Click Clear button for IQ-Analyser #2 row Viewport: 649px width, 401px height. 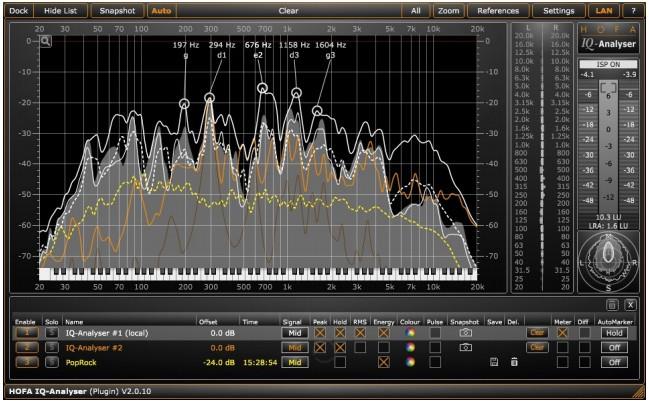coord(537,347)
